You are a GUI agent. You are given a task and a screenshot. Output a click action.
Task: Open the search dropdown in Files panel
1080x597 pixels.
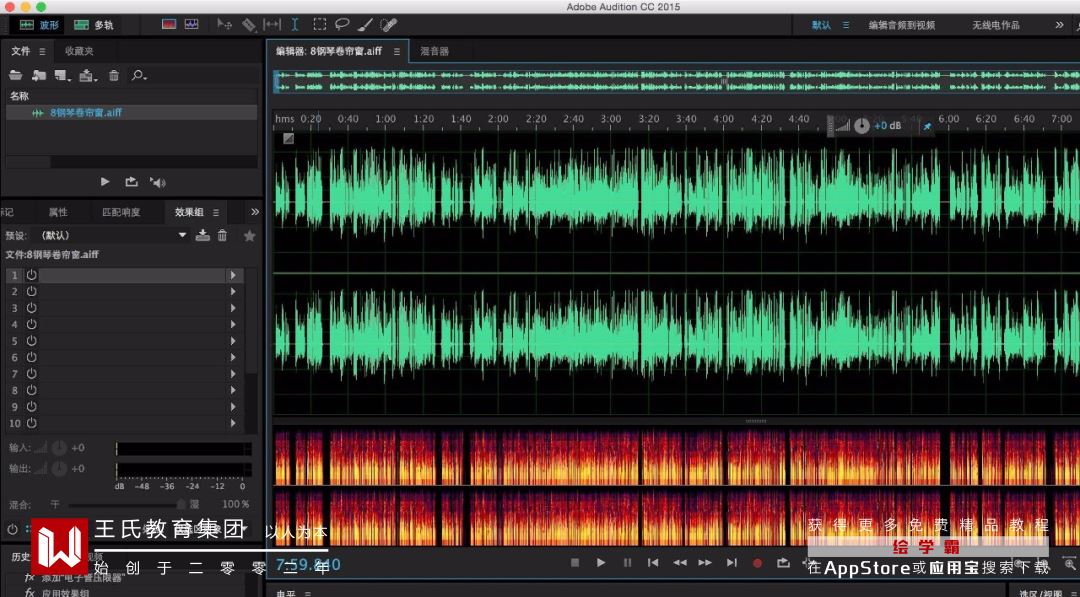[139, 75]
